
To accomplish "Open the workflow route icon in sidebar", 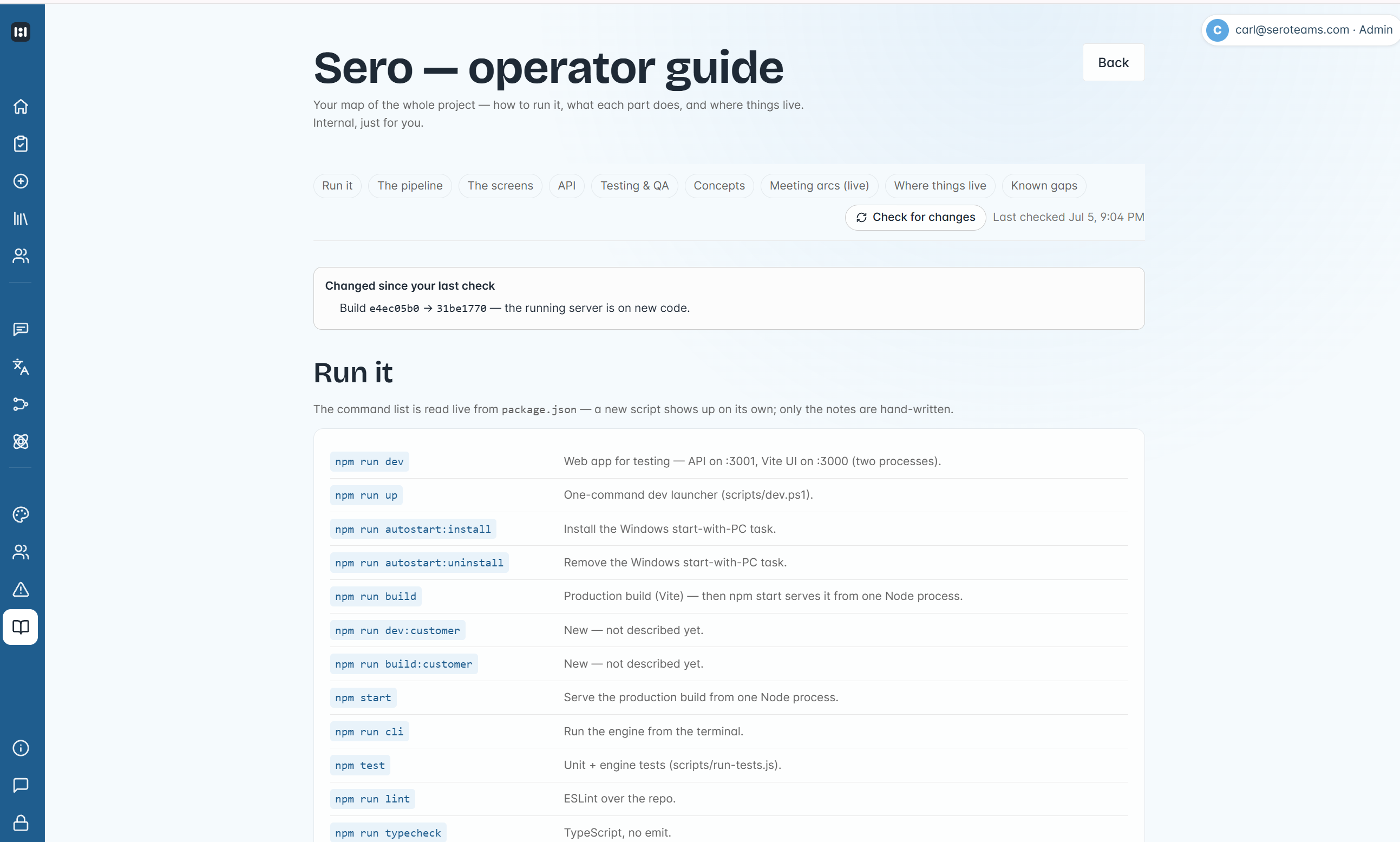I will click(x=21, y=404).
